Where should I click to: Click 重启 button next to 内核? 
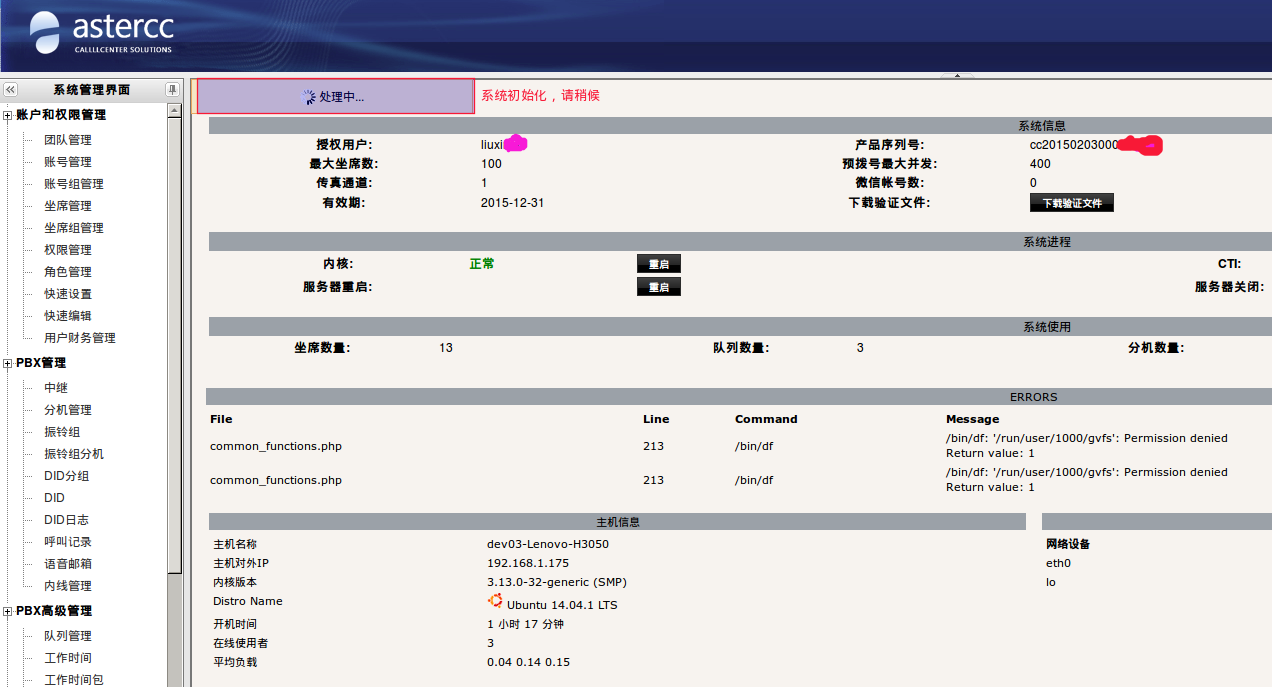[x=658, y=264]
